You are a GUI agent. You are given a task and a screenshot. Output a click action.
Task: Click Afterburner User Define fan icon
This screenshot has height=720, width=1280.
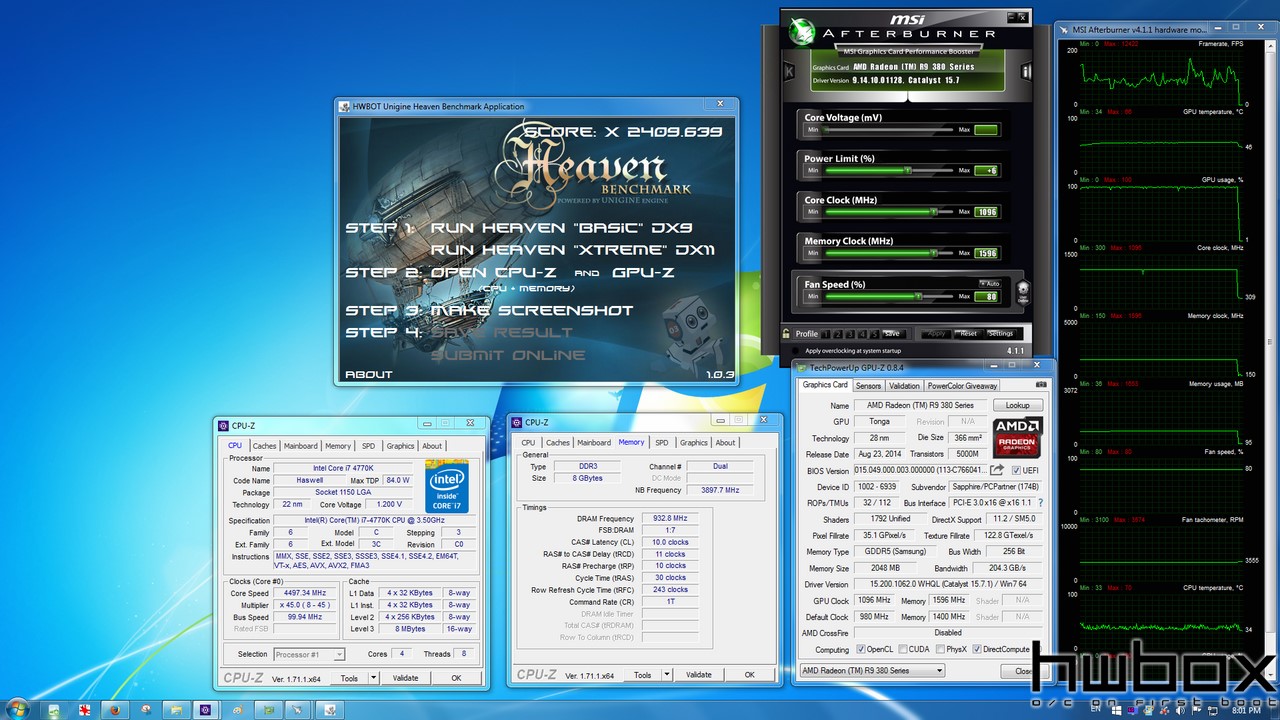tap(1023, 293)
